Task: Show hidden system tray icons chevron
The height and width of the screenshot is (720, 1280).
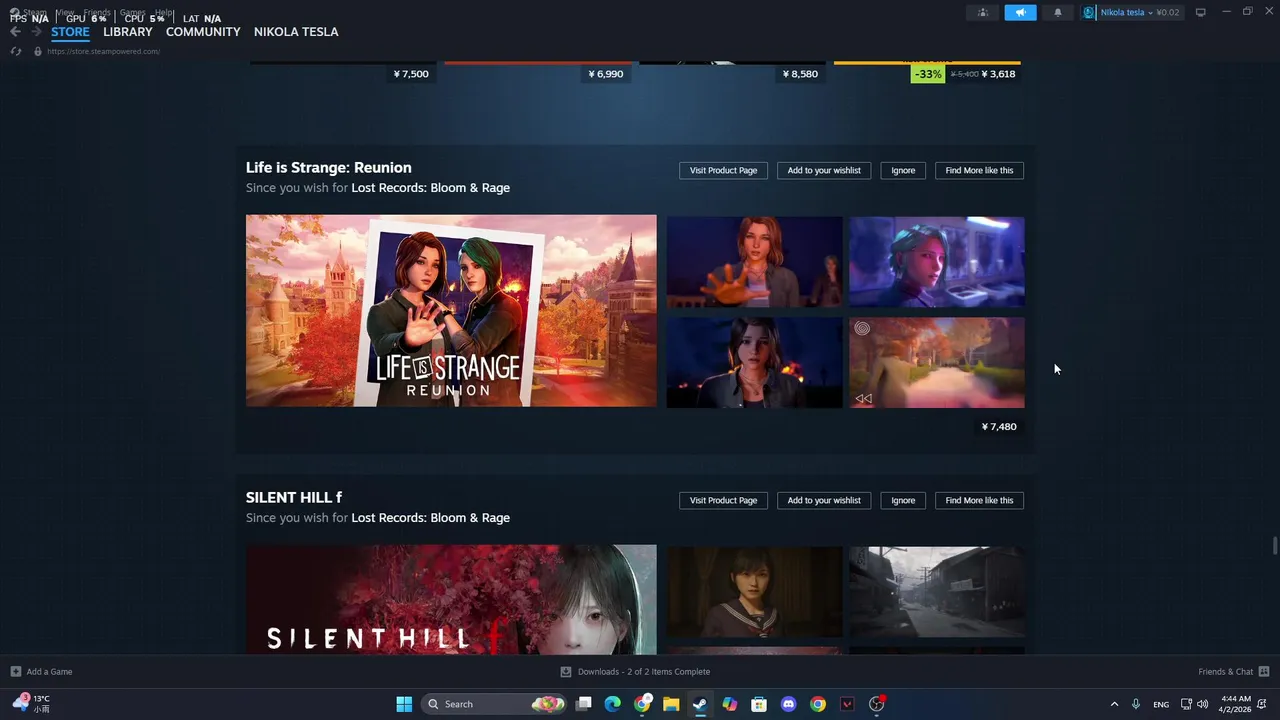Action: tap(1114, 704)
